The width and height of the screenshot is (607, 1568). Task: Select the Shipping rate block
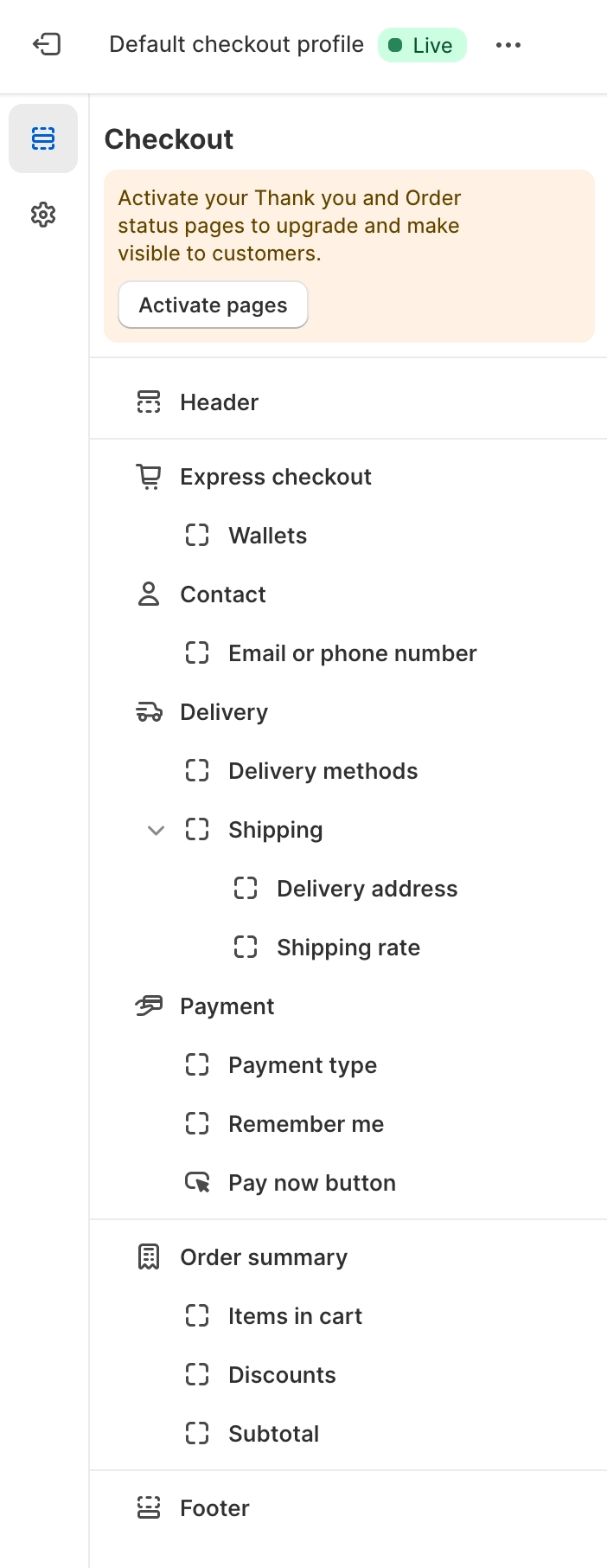(x=348, y=947)
